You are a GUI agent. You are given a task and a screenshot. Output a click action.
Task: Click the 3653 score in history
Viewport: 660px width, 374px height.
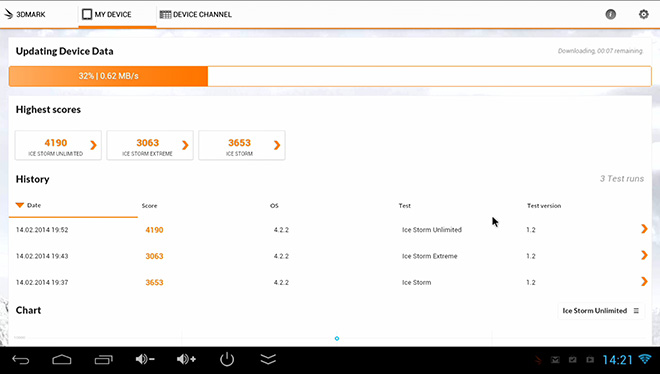click(154, 282)
